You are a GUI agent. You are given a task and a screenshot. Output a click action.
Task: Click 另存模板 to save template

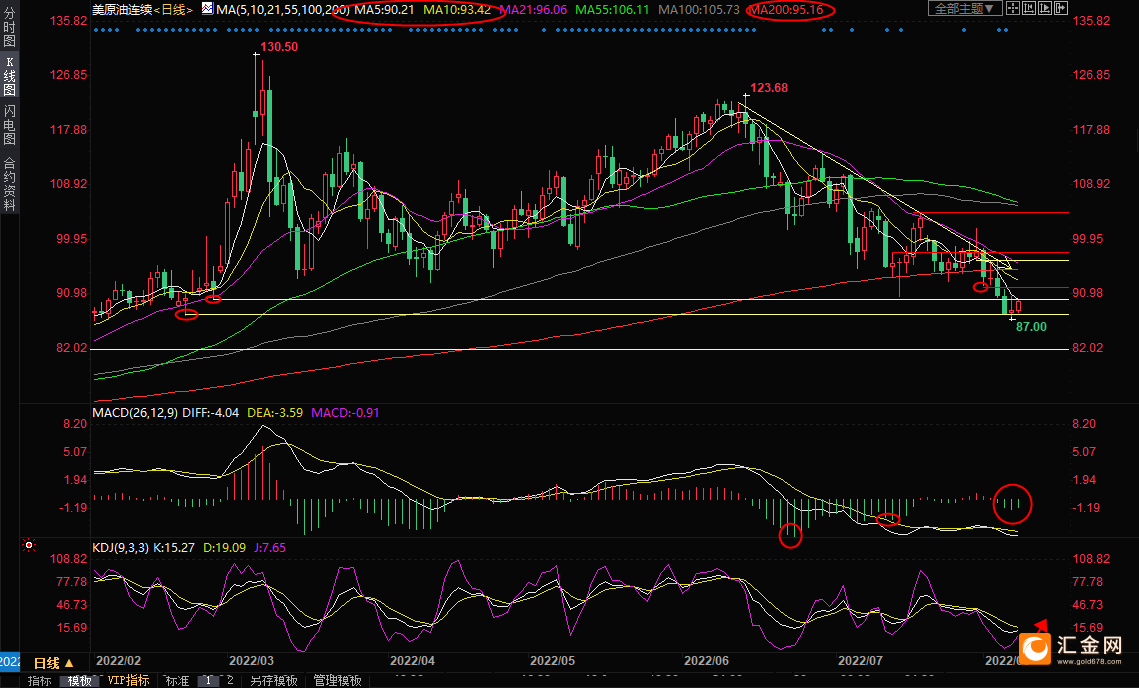[x=274, y=681]
